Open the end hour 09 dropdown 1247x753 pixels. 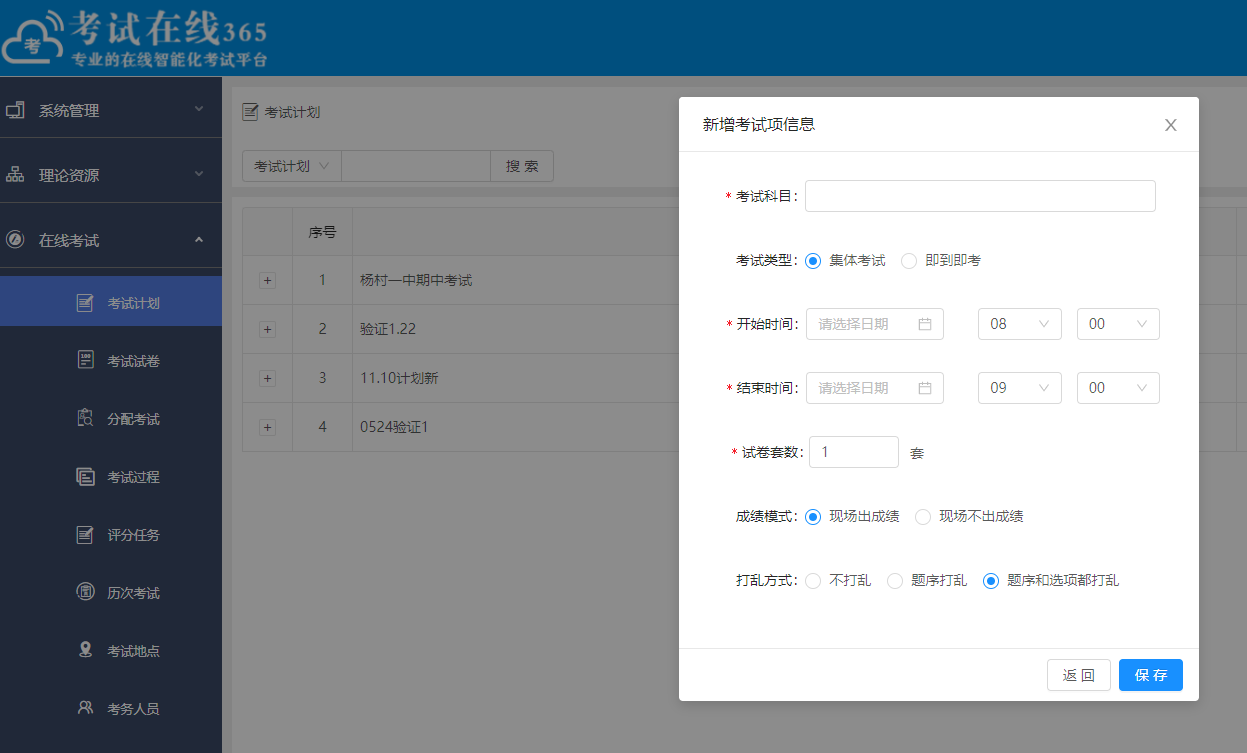(1019, 388)
